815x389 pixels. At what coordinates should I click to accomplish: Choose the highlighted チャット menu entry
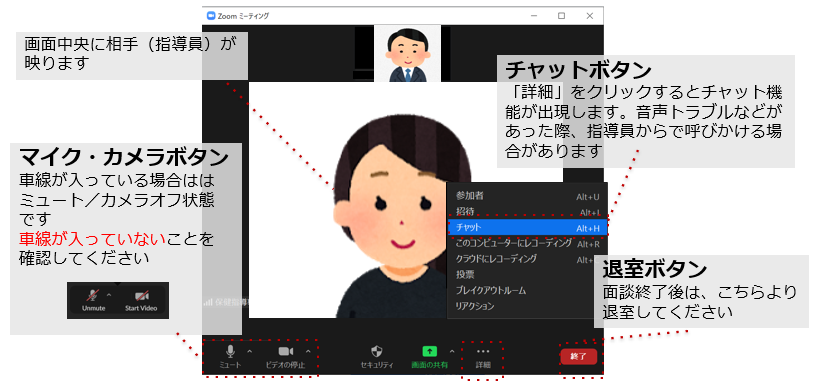(x=527, y=228)
